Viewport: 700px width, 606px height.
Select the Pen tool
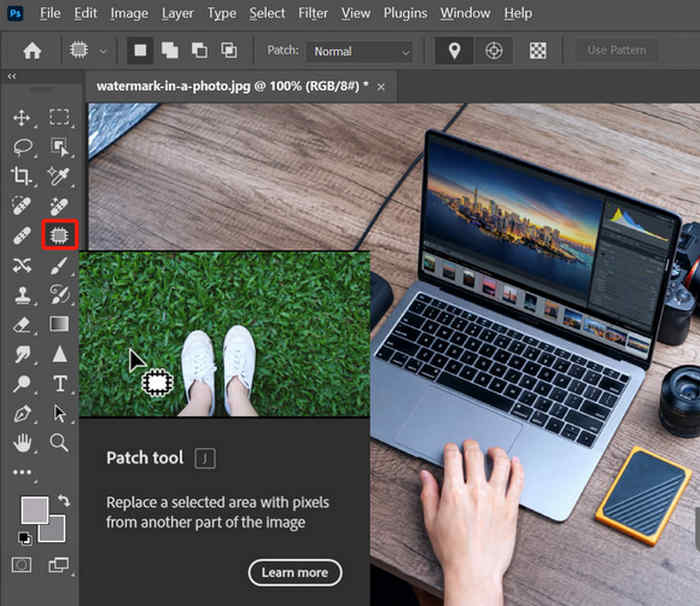[x=22, y=414]
